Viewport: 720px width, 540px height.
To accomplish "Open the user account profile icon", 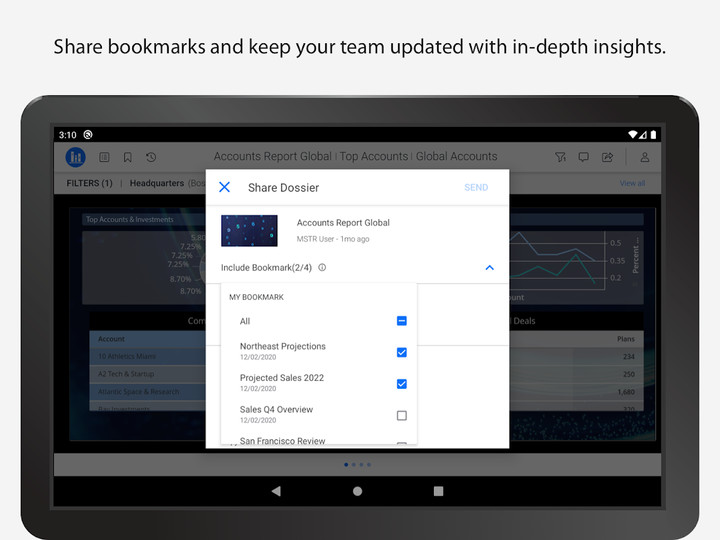I will (645, 158).
